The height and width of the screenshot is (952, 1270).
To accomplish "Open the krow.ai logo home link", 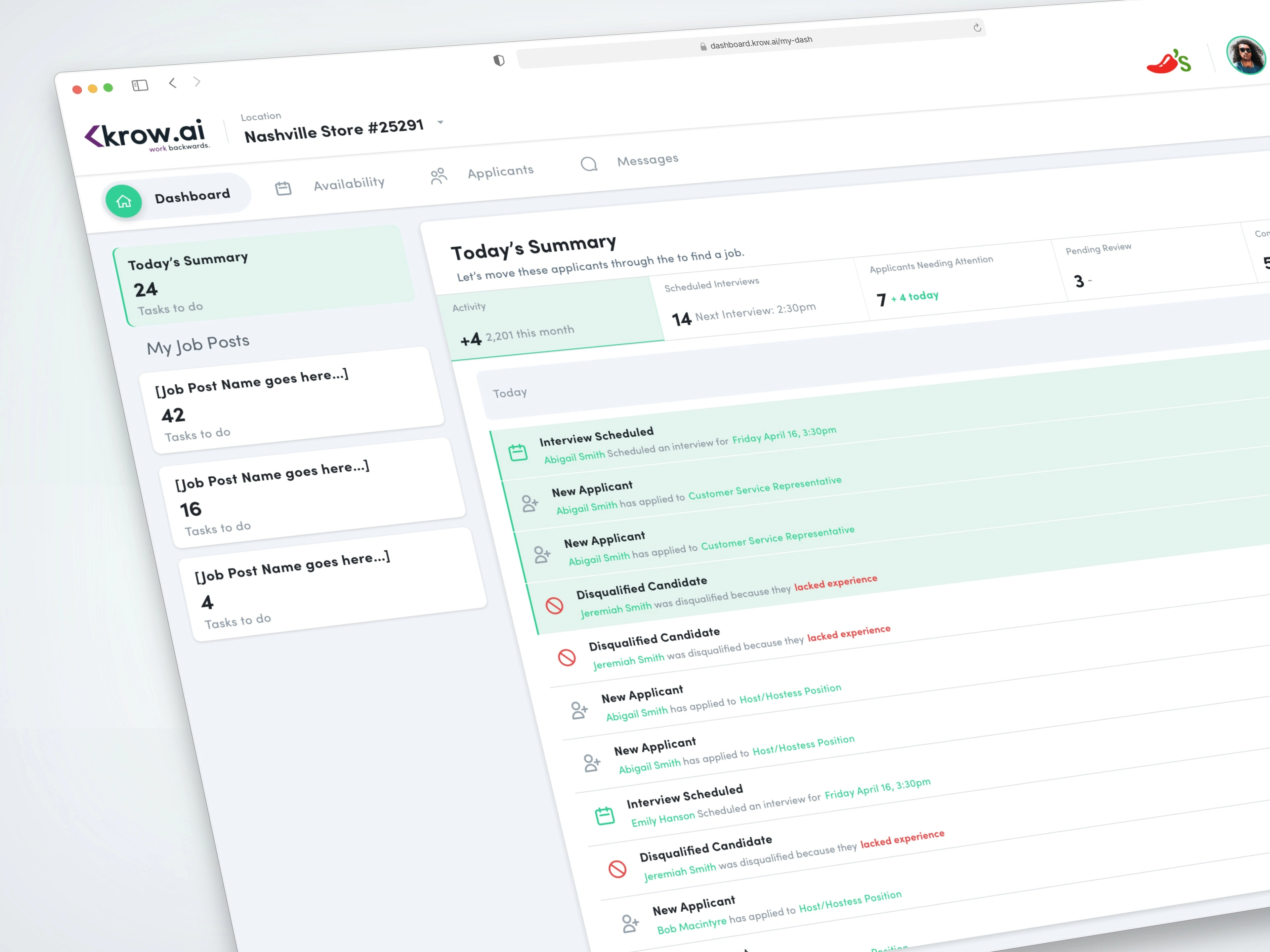I will click(148, 136).
